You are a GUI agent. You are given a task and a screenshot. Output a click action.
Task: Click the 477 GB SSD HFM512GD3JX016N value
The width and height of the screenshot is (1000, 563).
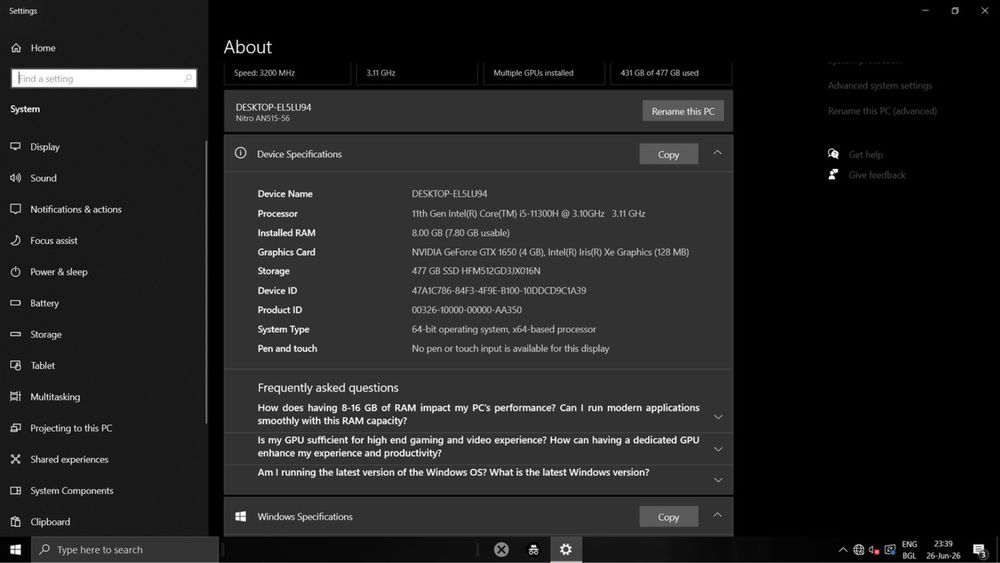[x=476, y=271]
